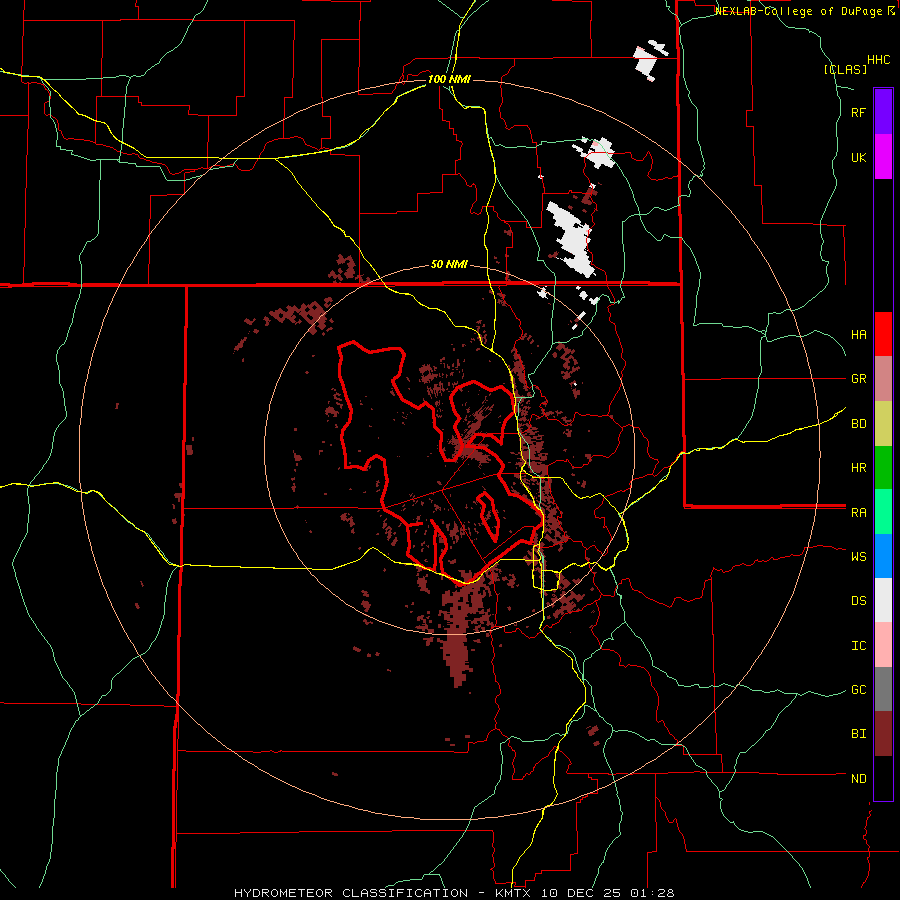Click the 100 NMI range ring label
This screenshot has height=900, width=900.
tap(449, 79)
